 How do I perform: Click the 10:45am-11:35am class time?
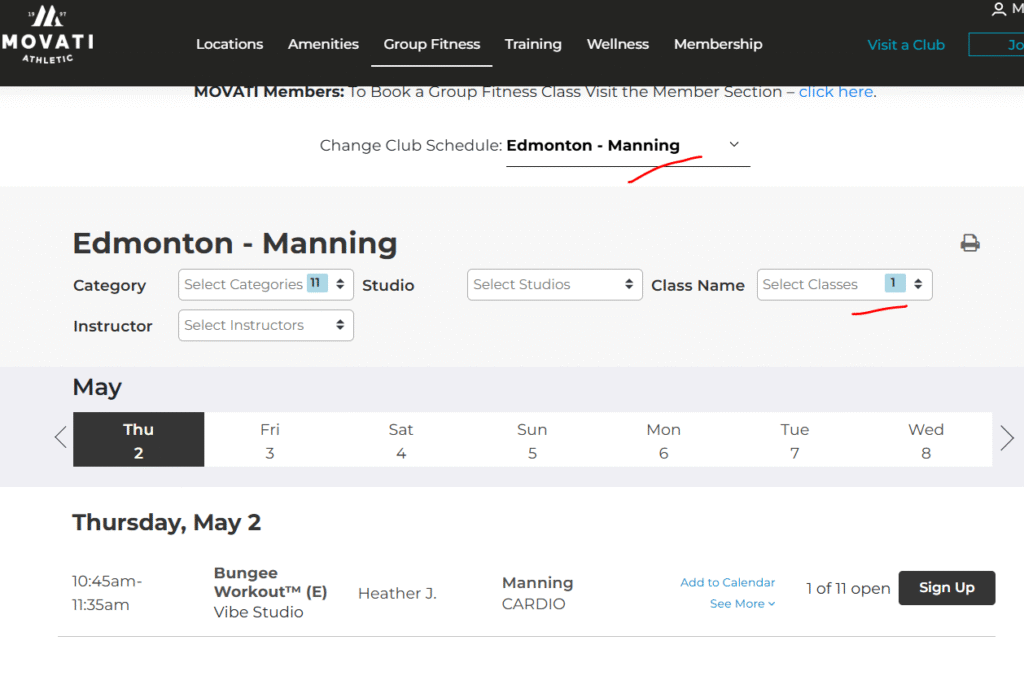tap(107, 593)
